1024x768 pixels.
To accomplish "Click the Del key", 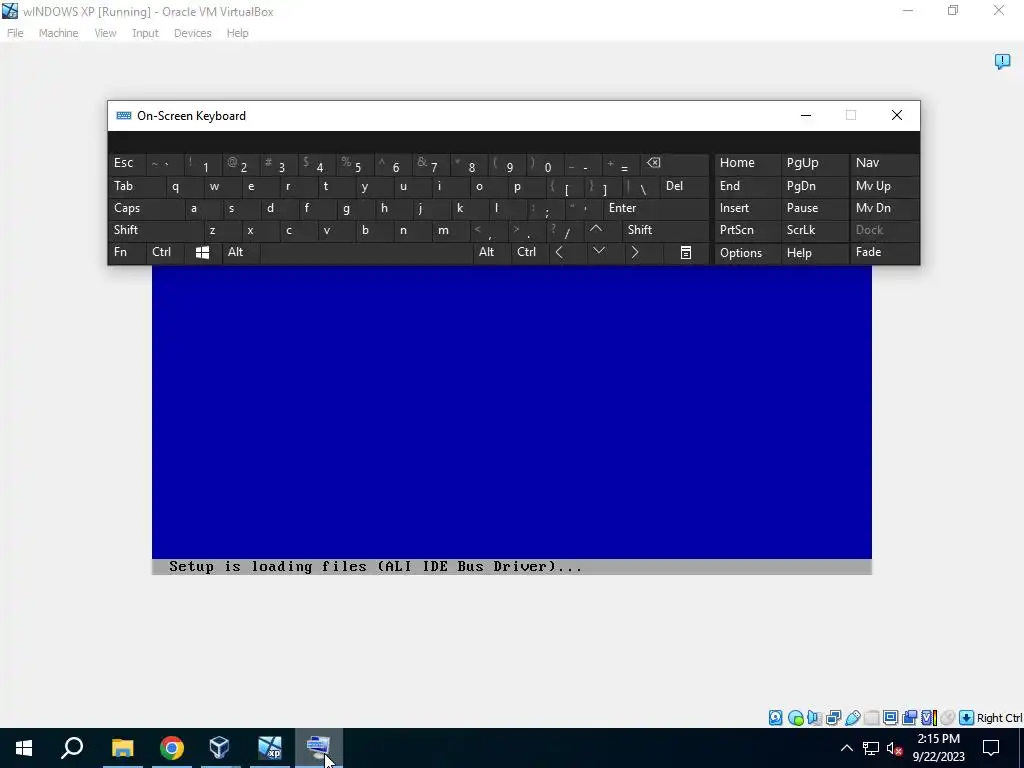I will click(685, 186).
